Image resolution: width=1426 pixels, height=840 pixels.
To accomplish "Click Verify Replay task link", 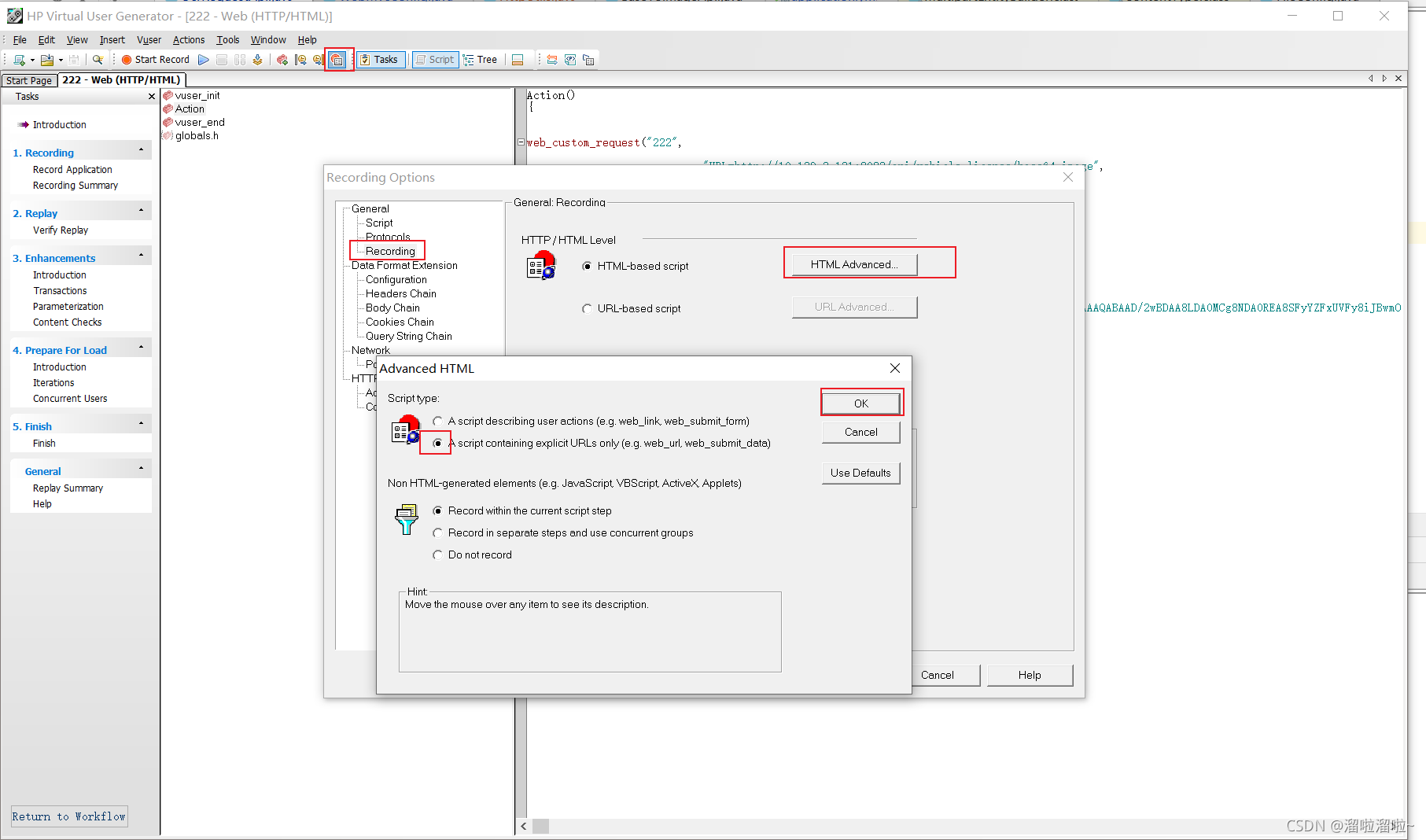I will [61, 230].
